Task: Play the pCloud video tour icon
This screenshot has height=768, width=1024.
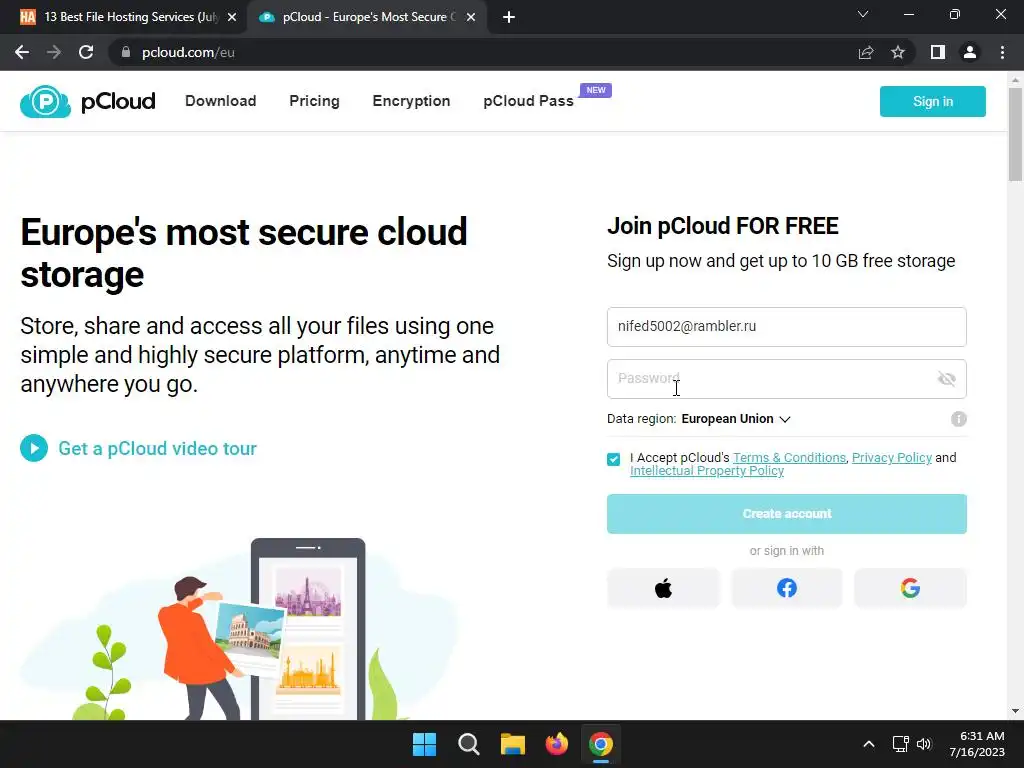Action: pyautogui.click(x=34, y=448)
